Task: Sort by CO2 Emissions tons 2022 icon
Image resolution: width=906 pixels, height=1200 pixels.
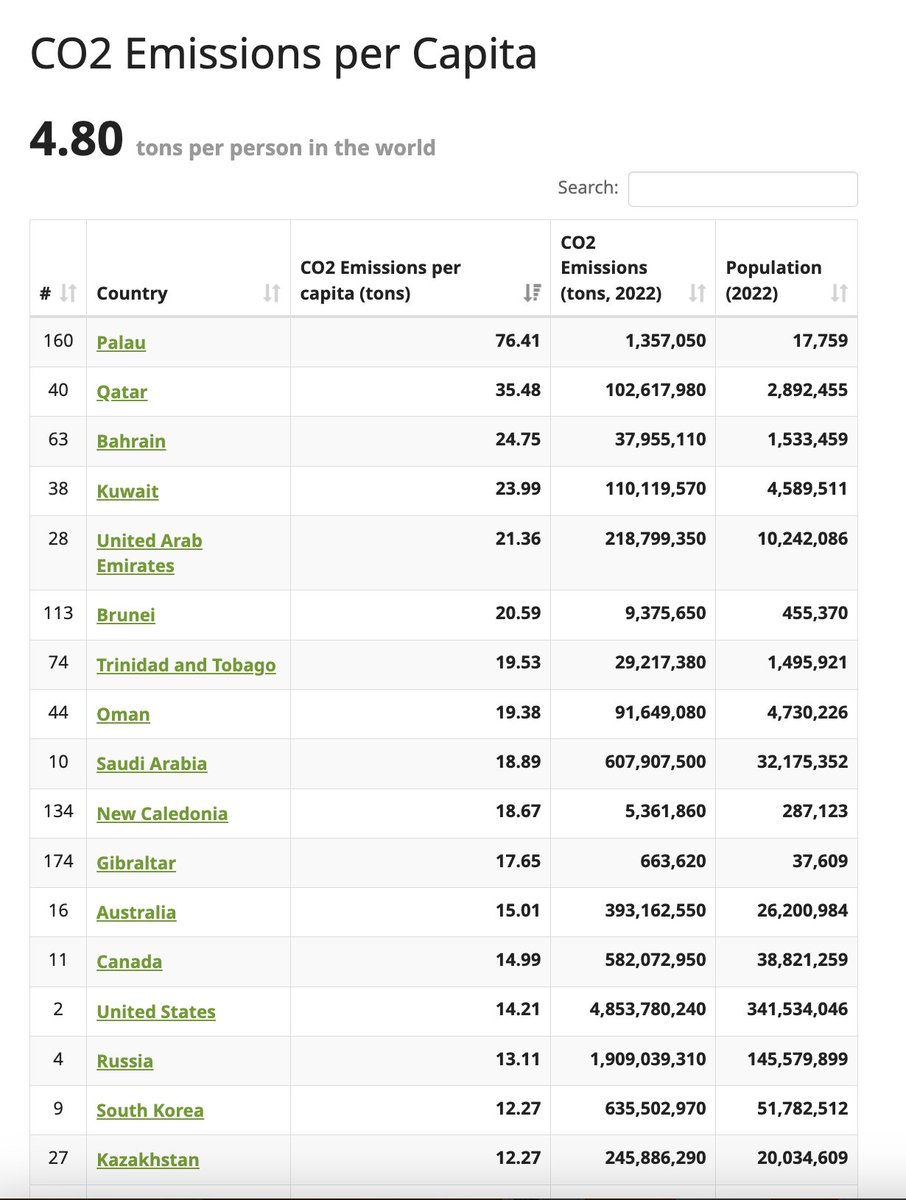Action: (x=697, y=293)
